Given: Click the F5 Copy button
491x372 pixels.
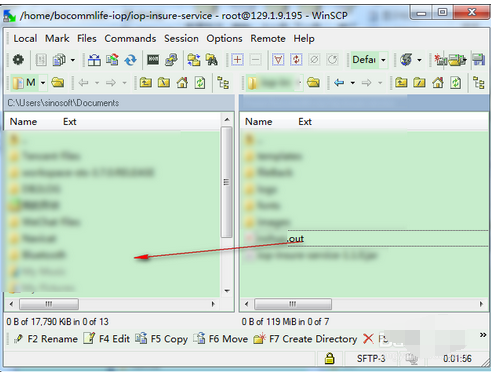Looking at the screenshot, I should (161, 339).
